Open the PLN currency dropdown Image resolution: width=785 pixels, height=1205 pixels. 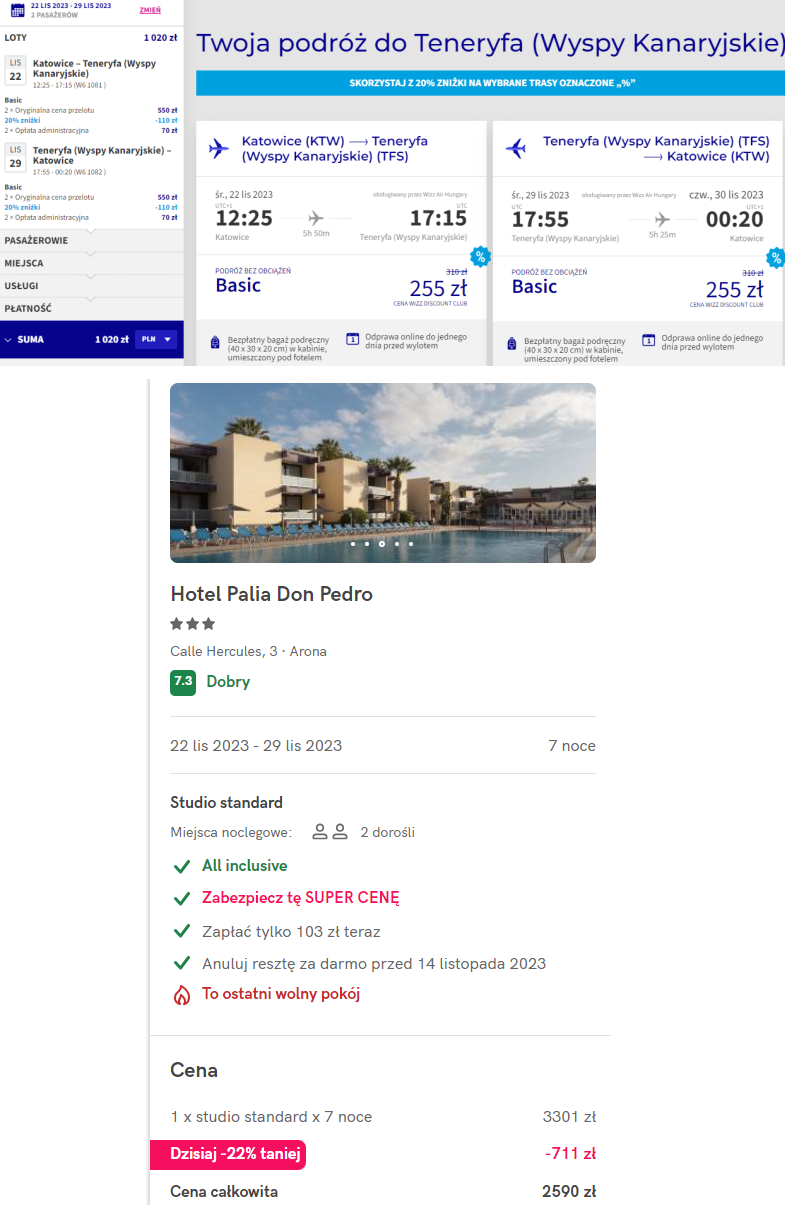(156, 339)
